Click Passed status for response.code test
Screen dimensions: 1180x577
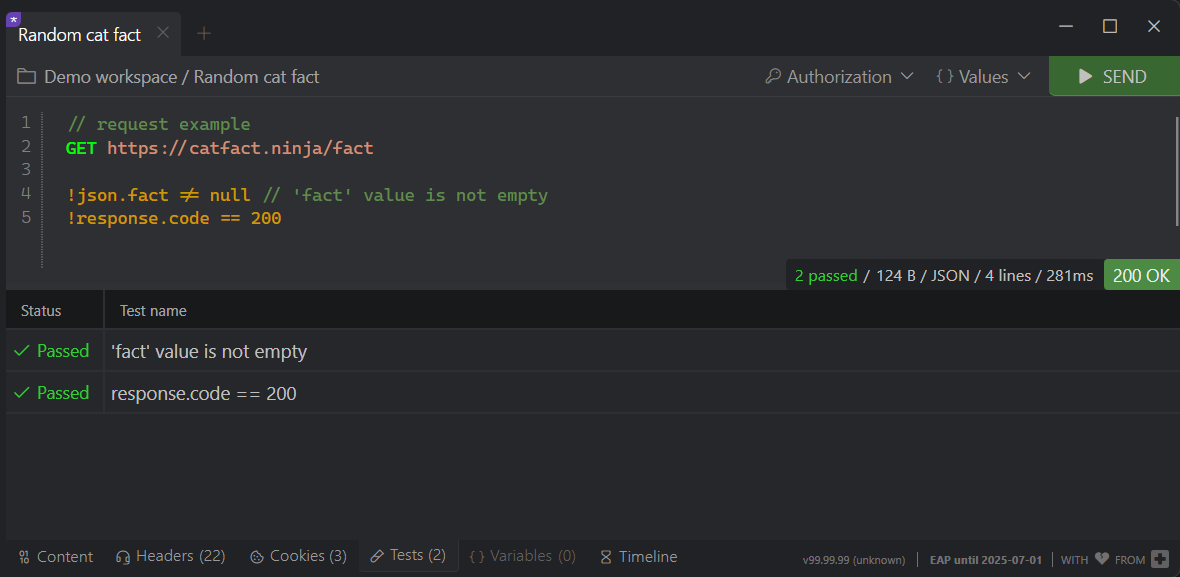pyautogui.click(x=63, y=393)
